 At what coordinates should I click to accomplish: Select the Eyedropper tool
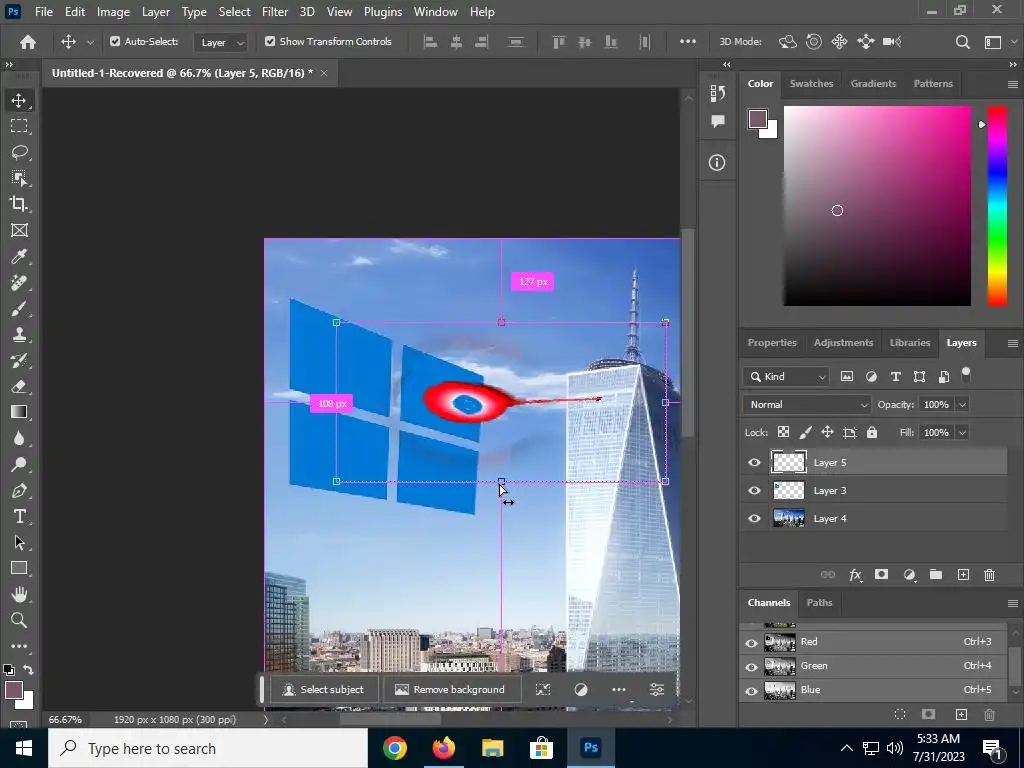(19, 256)
